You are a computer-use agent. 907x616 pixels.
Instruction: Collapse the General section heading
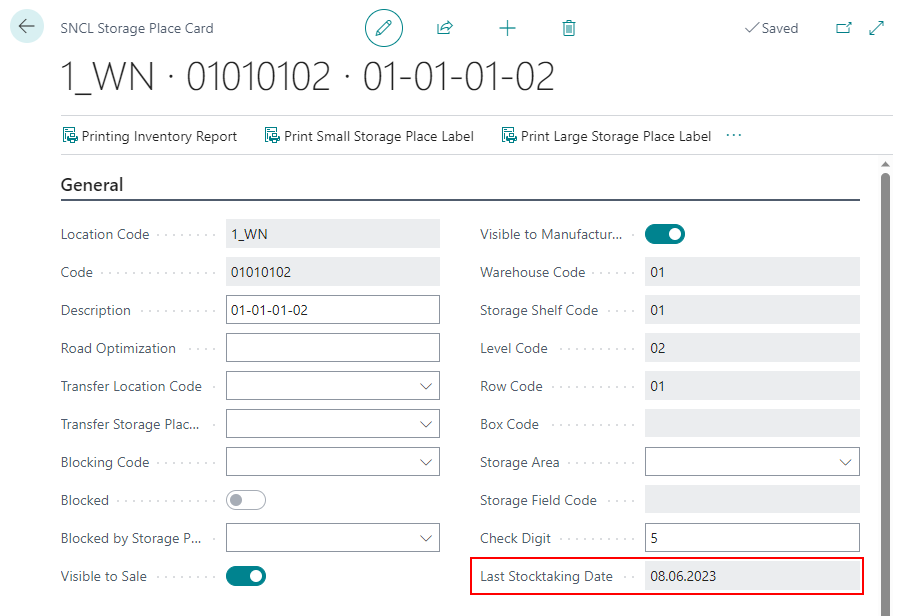pyautogui.click(x=92, y=185)
